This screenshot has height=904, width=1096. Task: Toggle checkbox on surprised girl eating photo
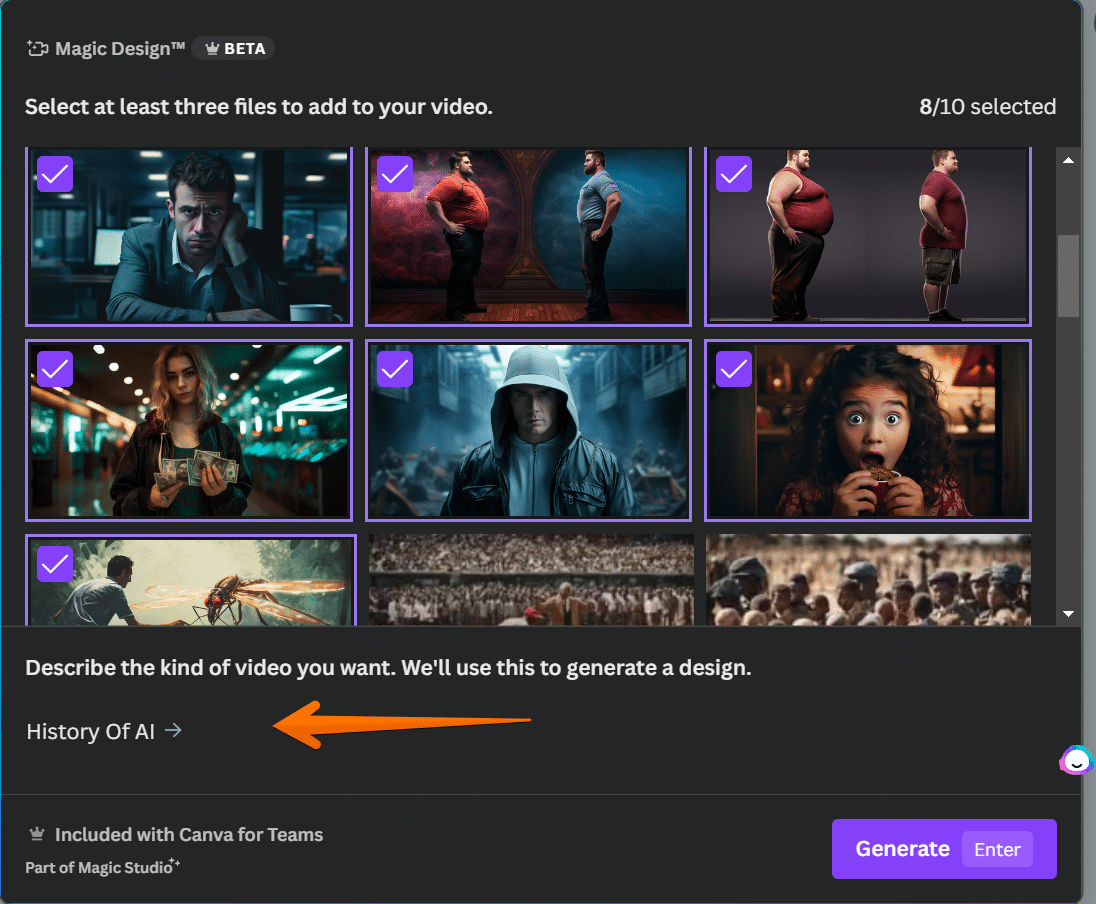point(734,368)
